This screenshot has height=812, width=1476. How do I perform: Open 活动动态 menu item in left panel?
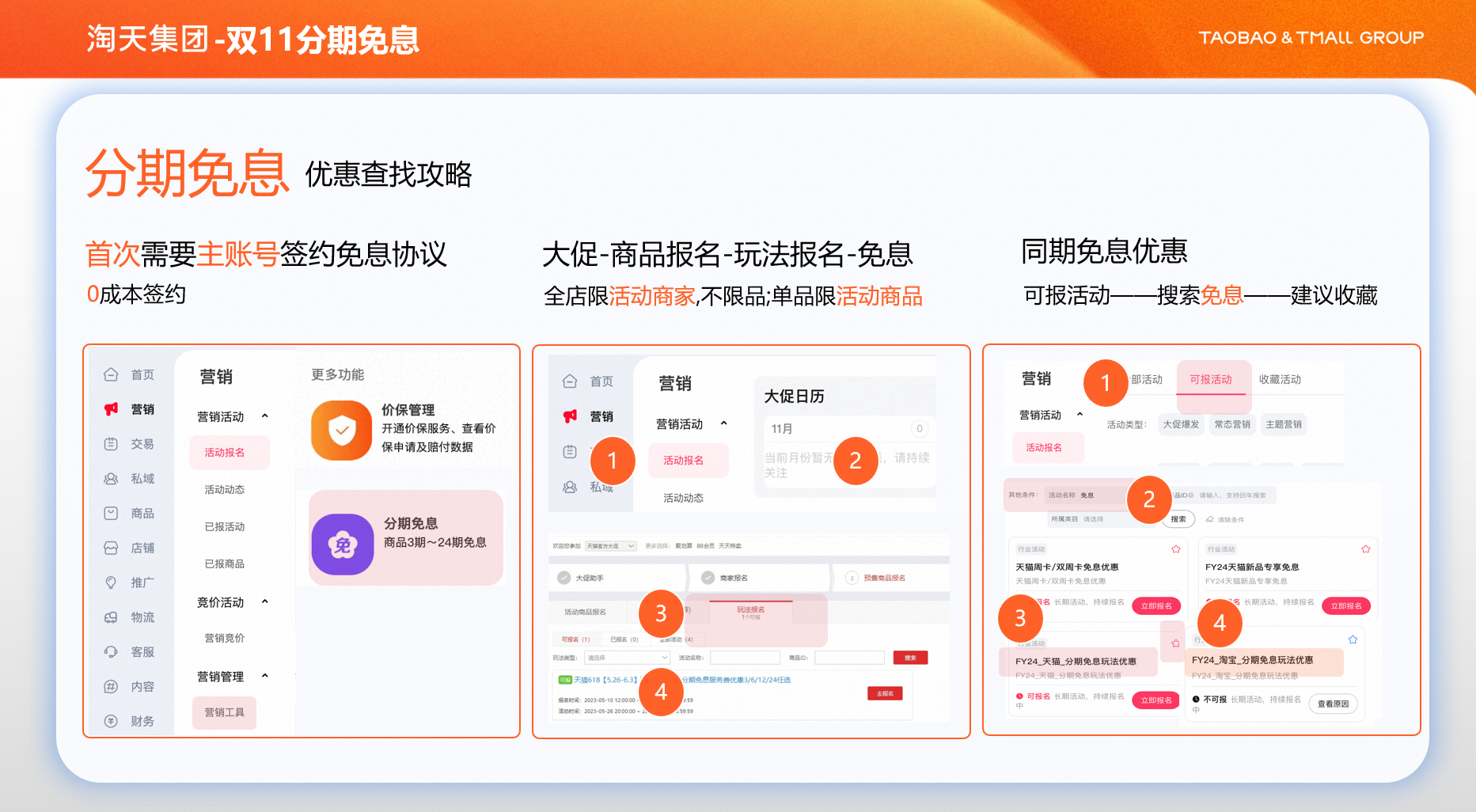point(225,490)
